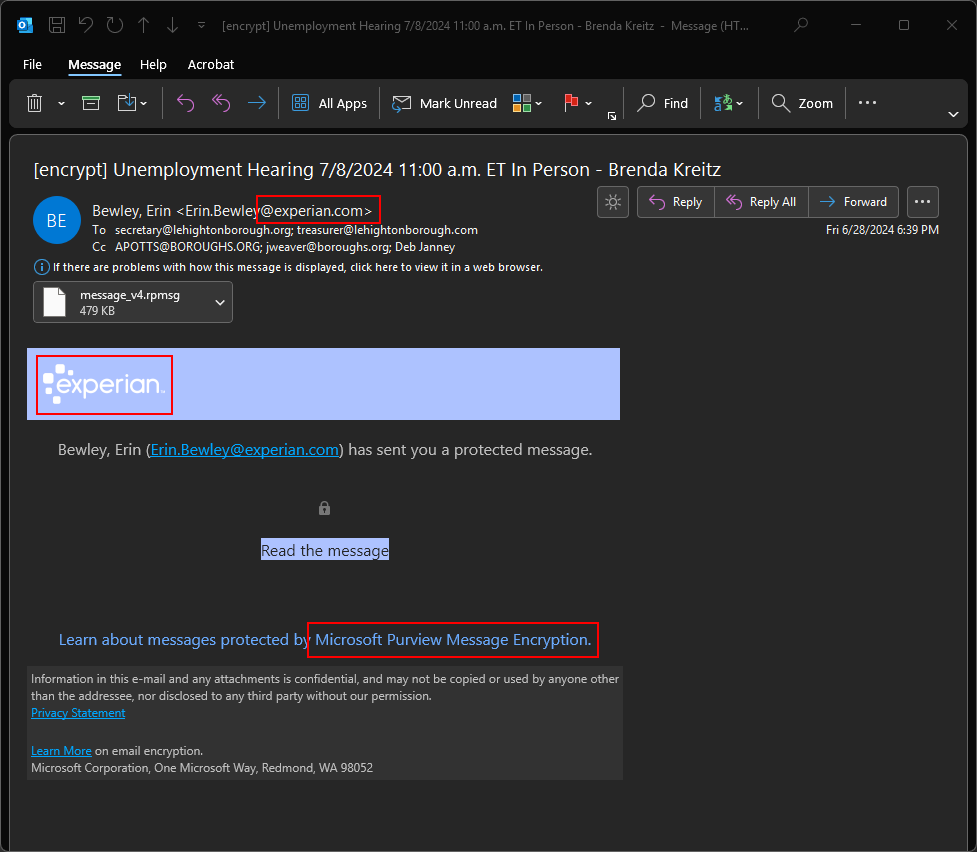Click the BE sender avatar

click(57, 221)
